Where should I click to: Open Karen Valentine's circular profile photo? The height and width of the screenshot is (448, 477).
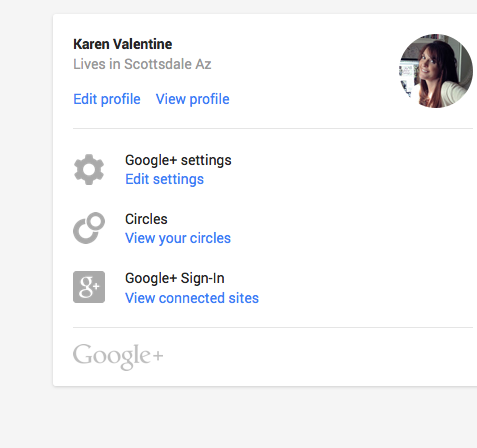pos(436,71)
